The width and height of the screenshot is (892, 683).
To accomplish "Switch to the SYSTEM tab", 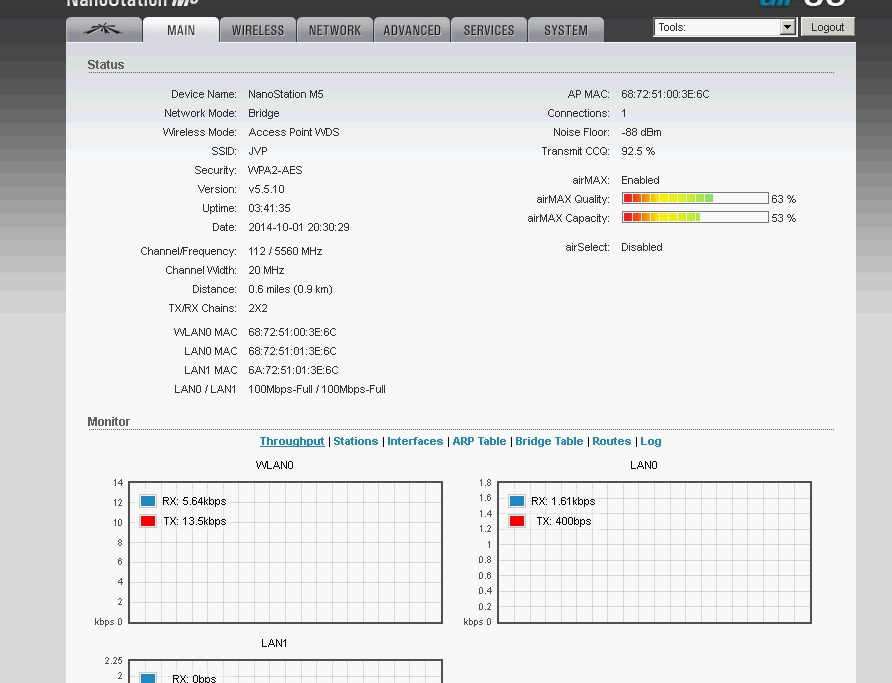I will pos(566,30).
